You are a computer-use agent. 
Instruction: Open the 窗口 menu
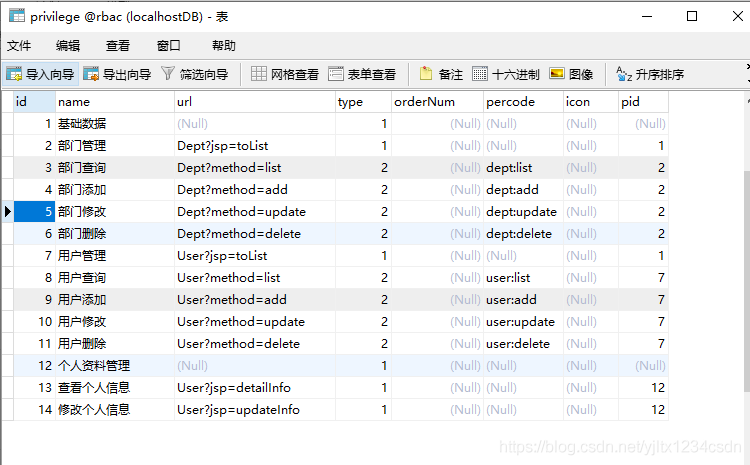click(168, 45)
